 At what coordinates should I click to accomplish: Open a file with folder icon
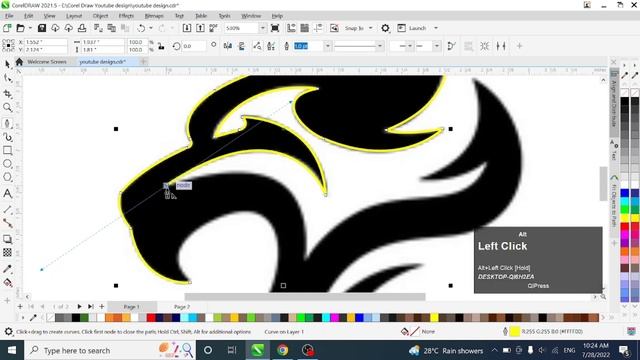tap(20, 28)
